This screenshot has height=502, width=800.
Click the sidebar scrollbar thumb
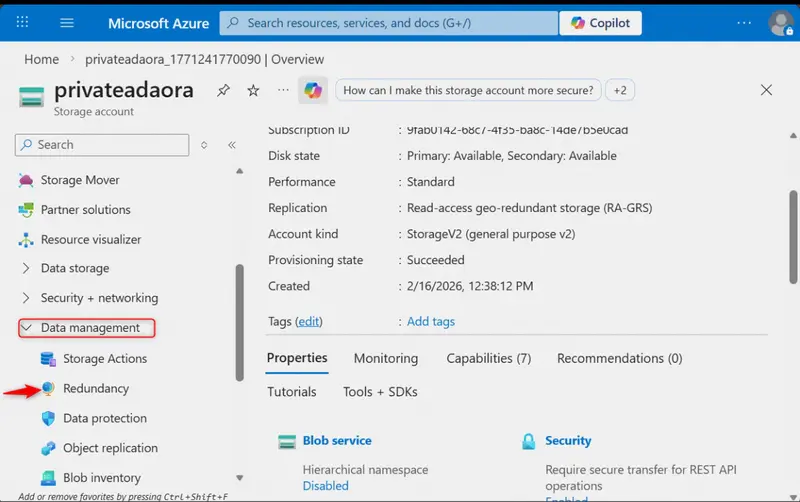pyautogui.click(x=239, y=322)
